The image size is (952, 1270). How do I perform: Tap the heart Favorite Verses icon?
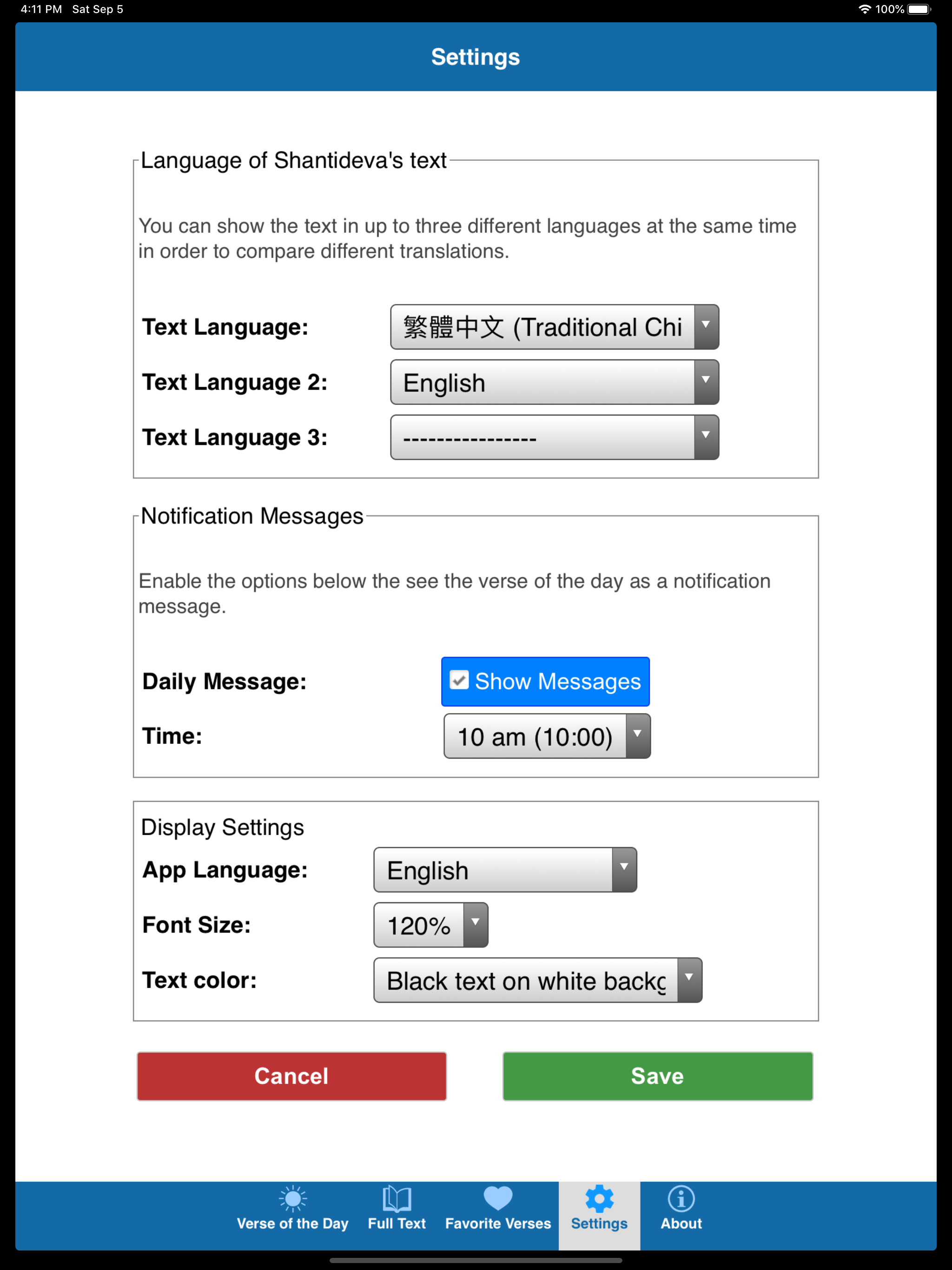pos(498,1198)
